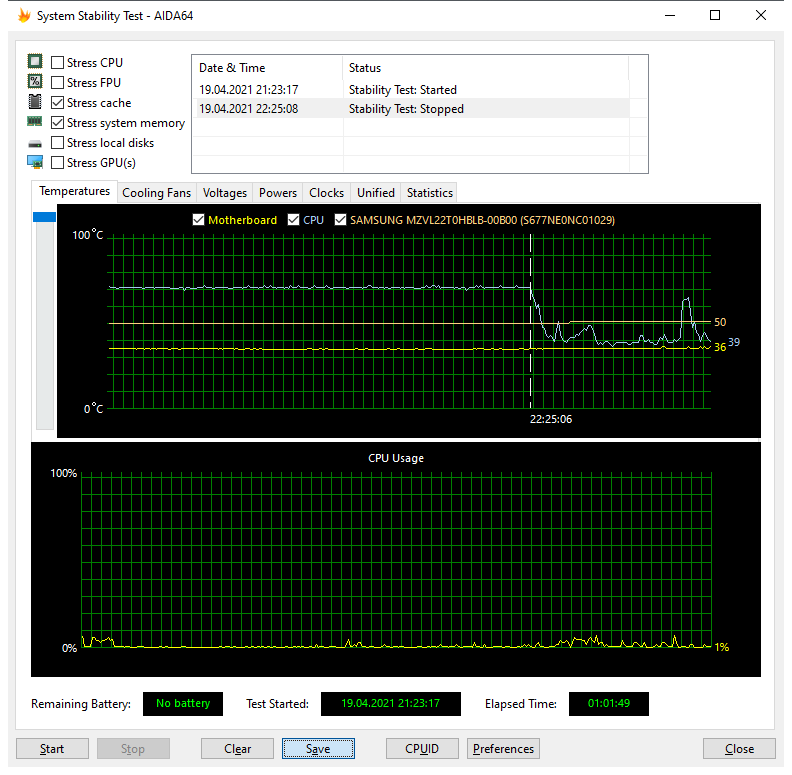Screen dimensions: 792x775
Task: Click the 1% CPU usage reading
Action: click(722, 647)
